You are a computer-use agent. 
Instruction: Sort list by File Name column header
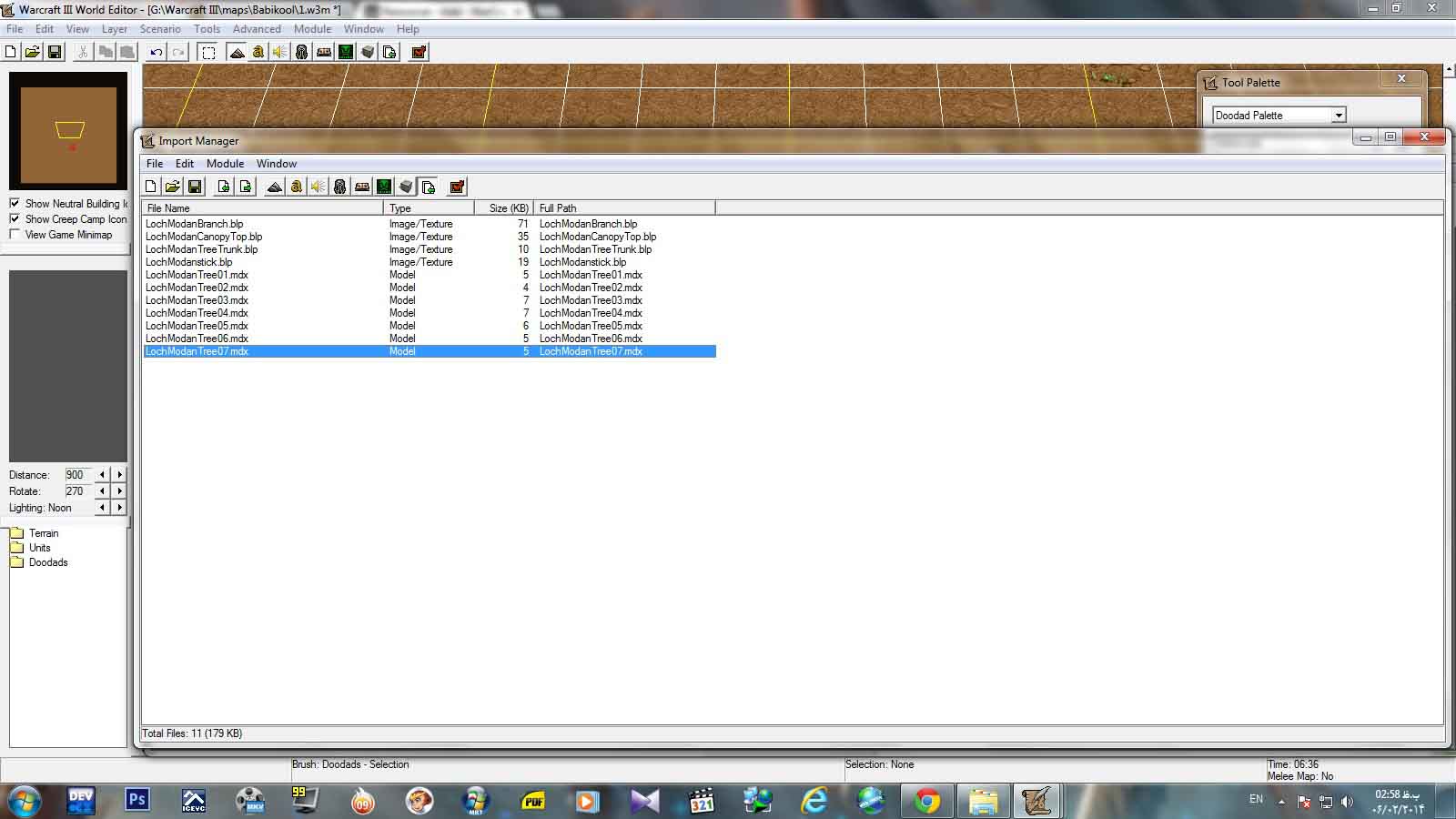(x=263, y=208)
